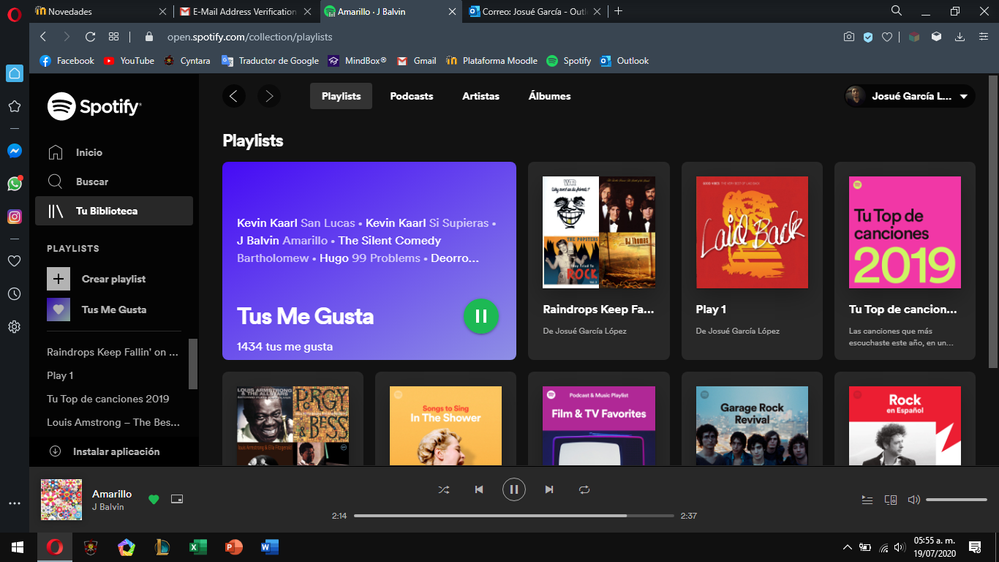Bookmark page with heart icon in address bar
The width and height of the screenshot is (999, 562).
(887, 37)
